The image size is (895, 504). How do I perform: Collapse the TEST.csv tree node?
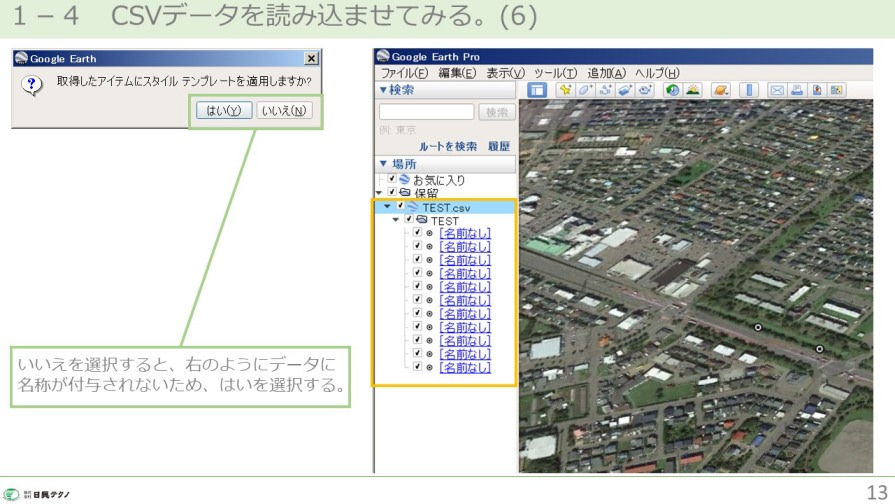point(388,207)
